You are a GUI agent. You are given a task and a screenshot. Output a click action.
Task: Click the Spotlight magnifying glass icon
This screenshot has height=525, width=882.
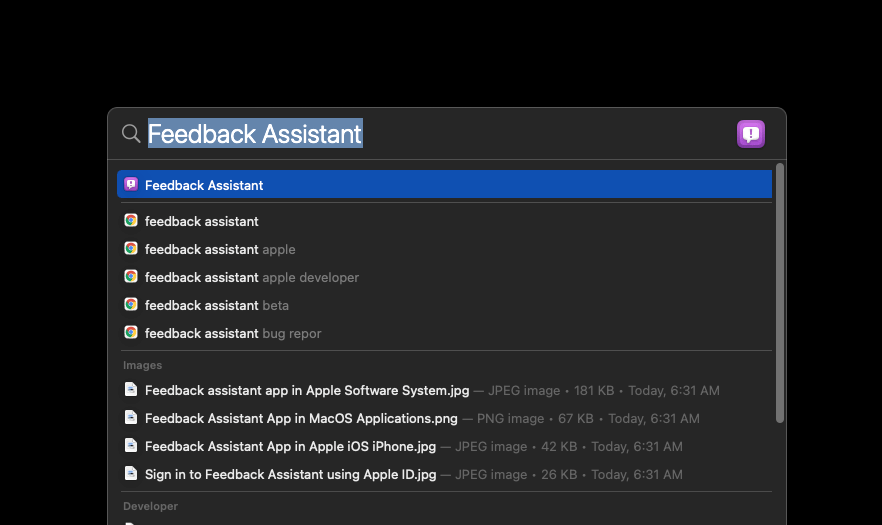(131, 134)
